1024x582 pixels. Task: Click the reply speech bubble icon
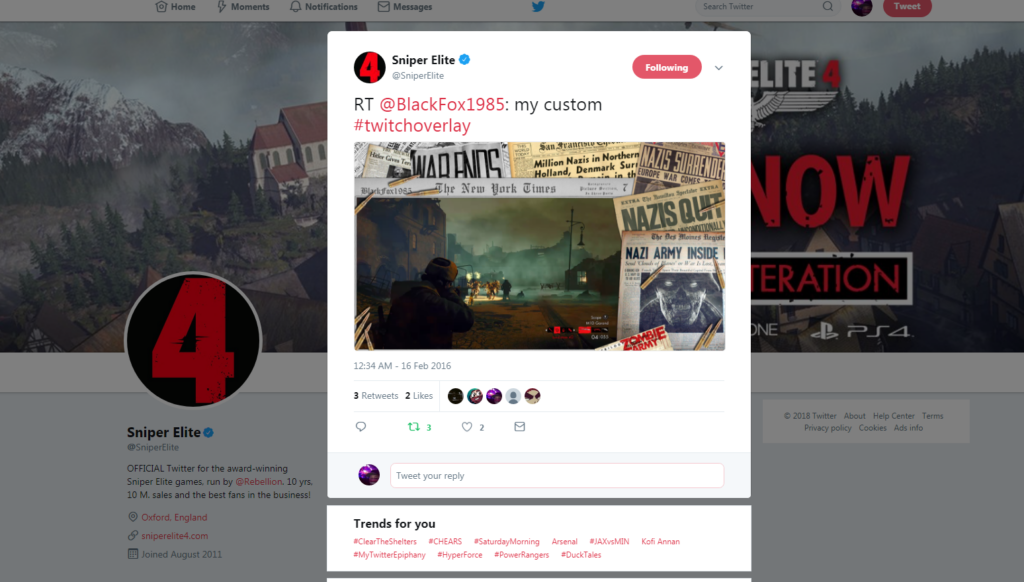tap(360, 427)
